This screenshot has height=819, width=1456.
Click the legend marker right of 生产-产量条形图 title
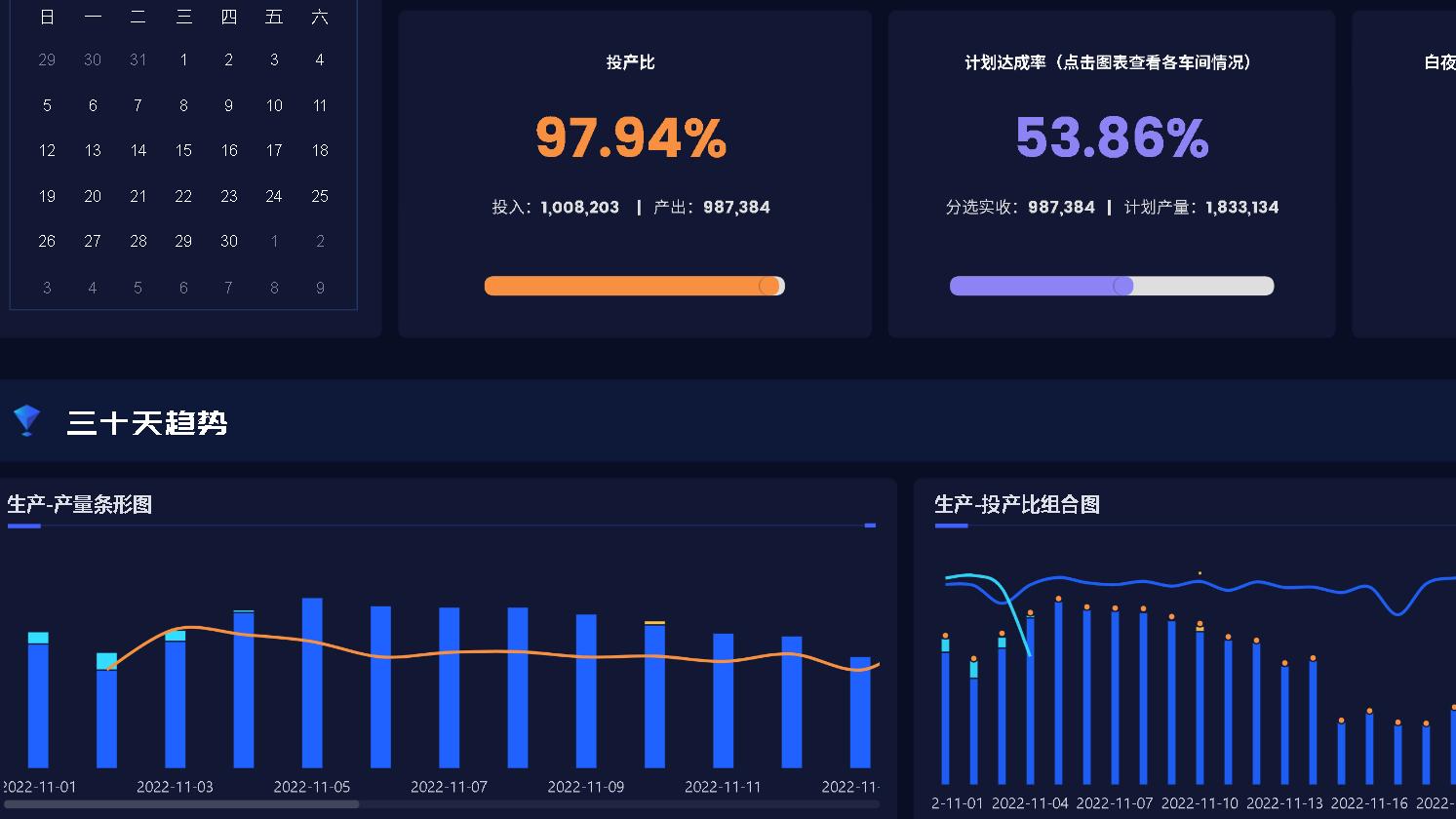pyautogui.click(x=870, y=525)
